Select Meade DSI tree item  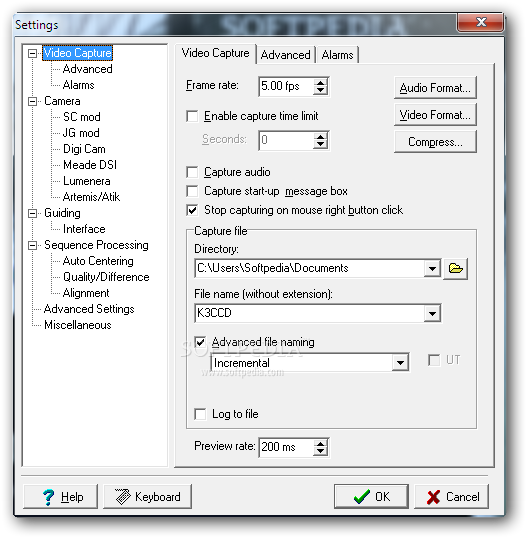[90, 165]
